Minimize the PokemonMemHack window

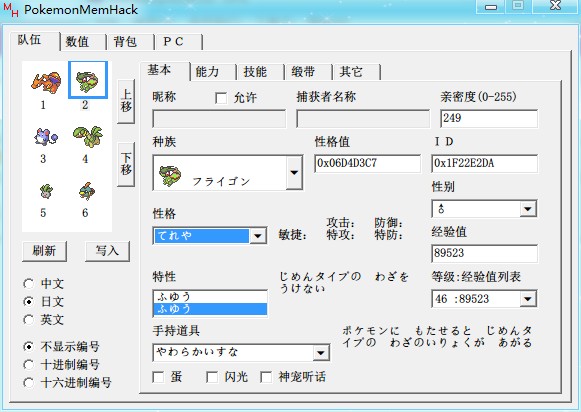point(491,7)
